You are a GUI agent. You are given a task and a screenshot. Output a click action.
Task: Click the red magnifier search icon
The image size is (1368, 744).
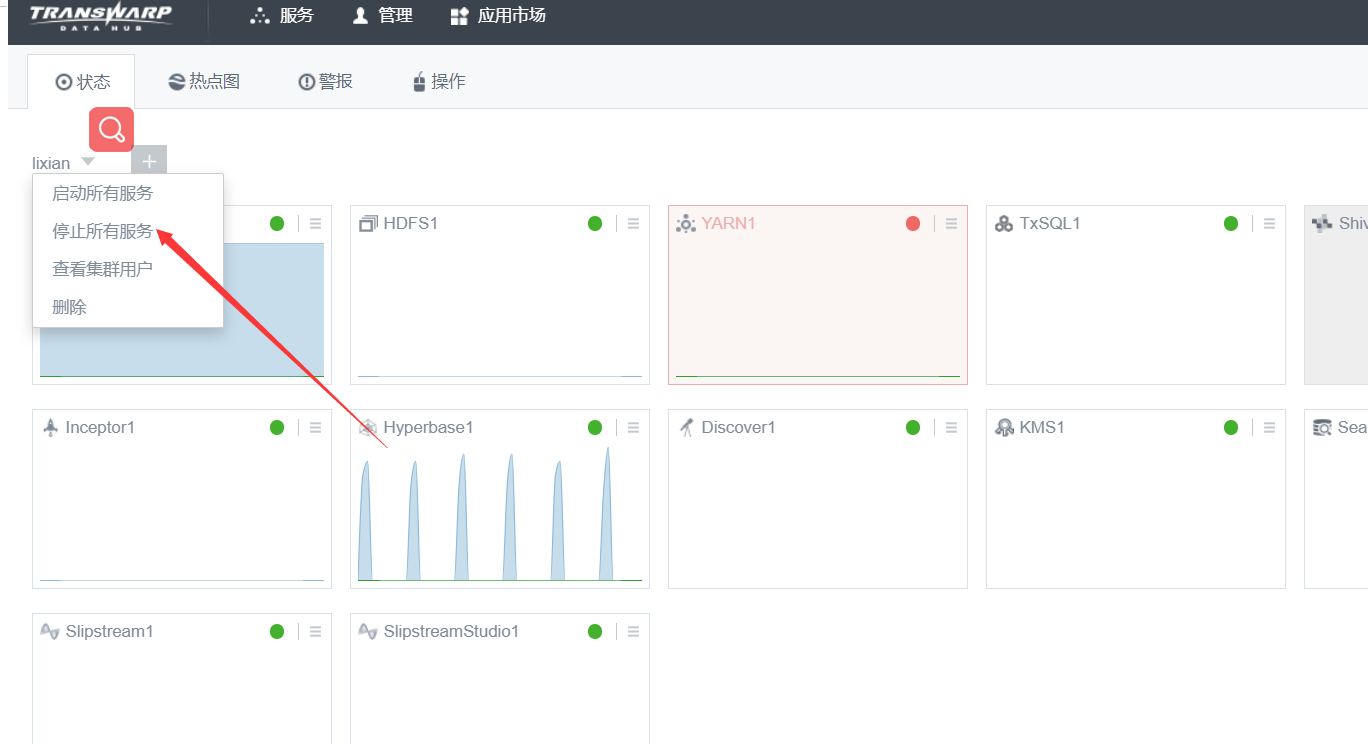pyautogui.click(x=111, y=129)
